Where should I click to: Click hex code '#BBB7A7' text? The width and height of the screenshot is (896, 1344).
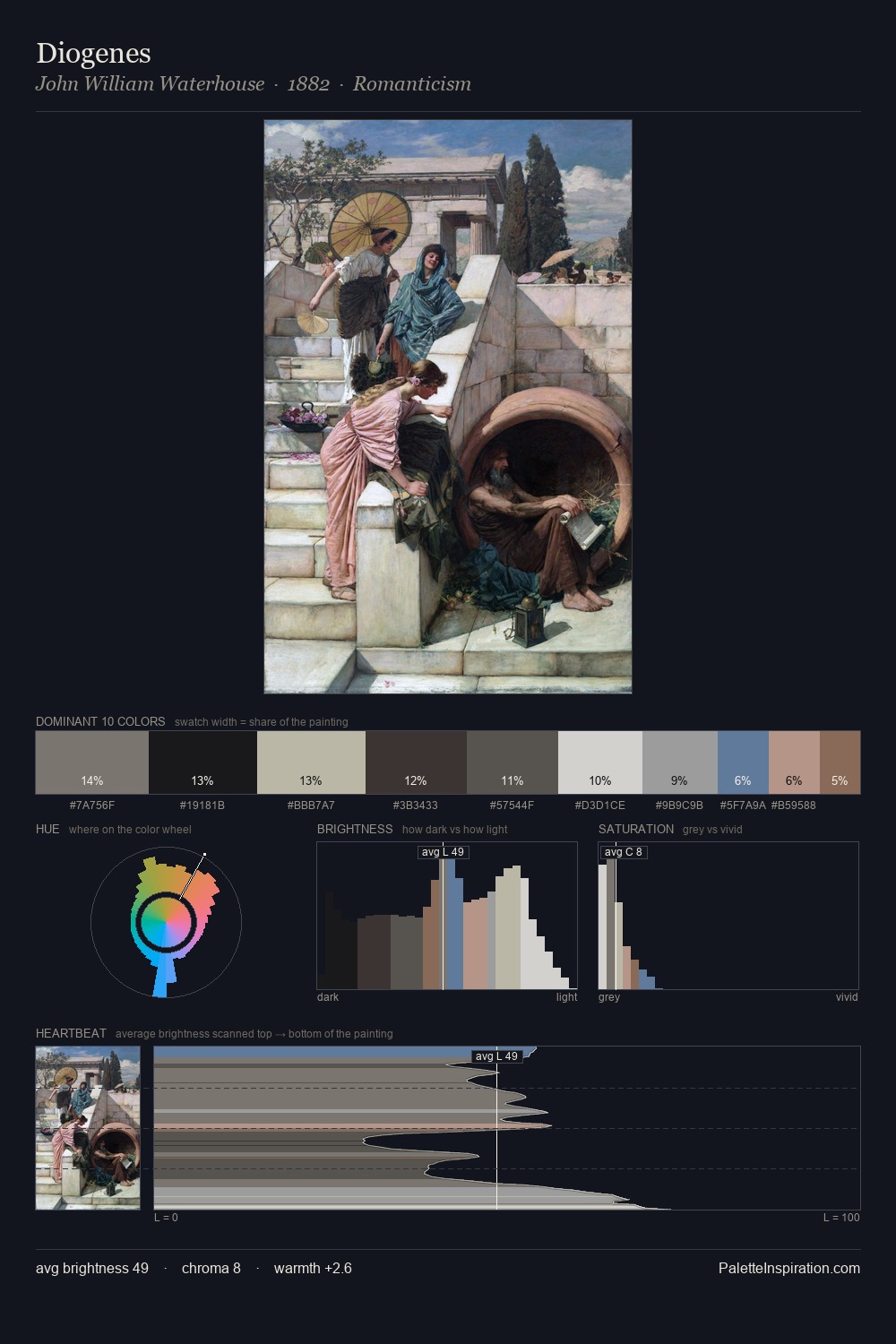tap(311, 805)
